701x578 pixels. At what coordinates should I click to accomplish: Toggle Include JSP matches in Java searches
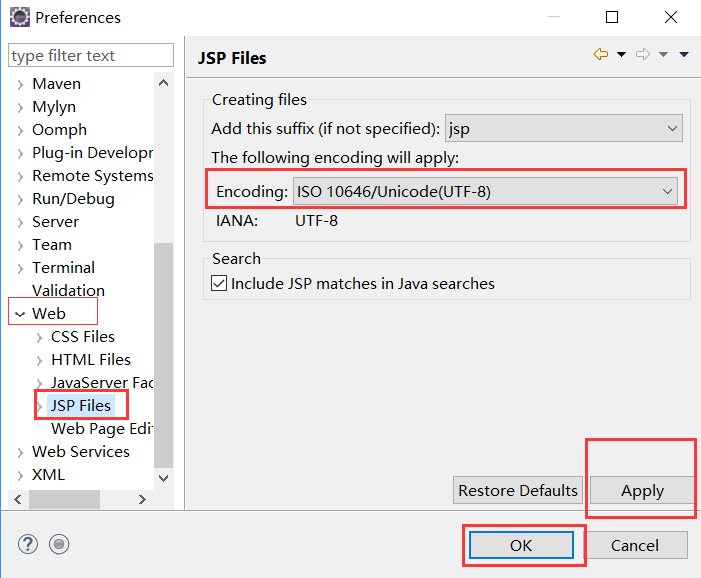click(x=219, y=283)
